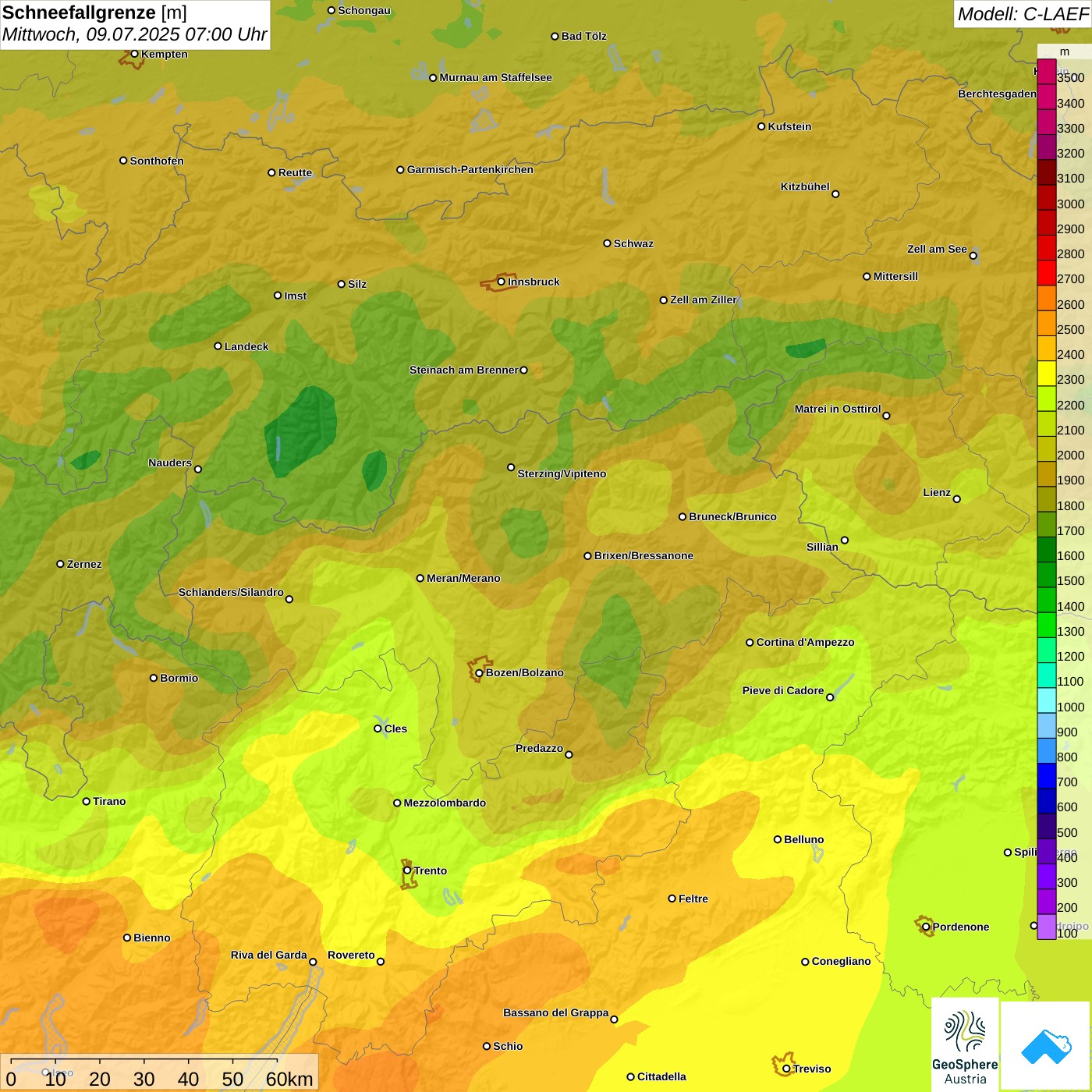This screenshot has height=1092, width=1092.
Task: Click the Conegliano label
Action: [x=841, y=961]
